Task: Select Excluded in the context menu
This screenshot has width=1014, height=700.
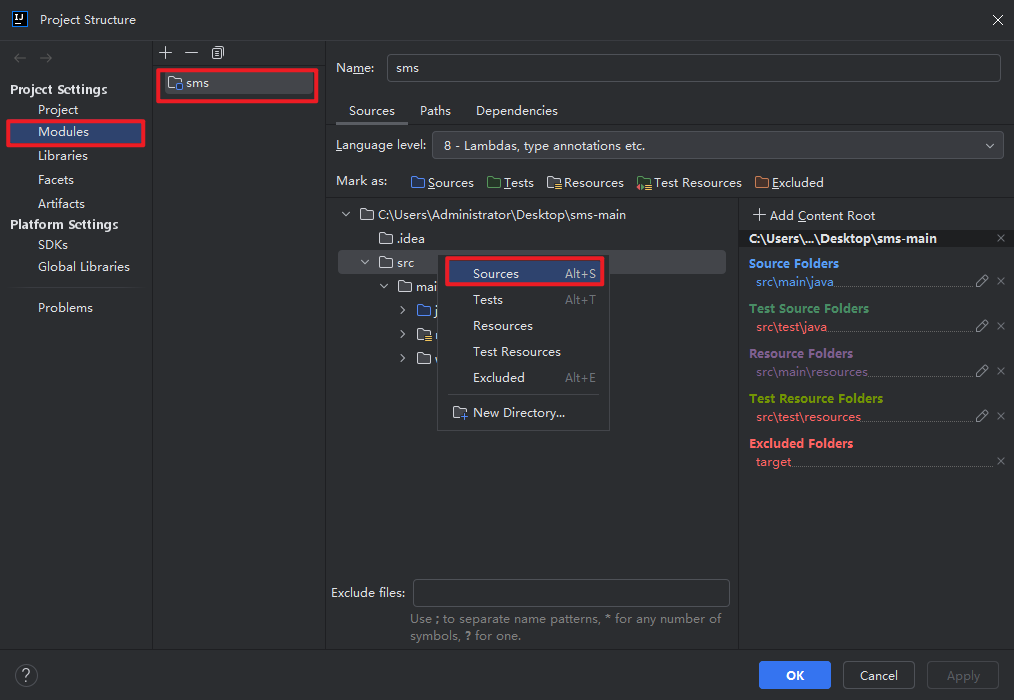Action: tap(524, 377)
